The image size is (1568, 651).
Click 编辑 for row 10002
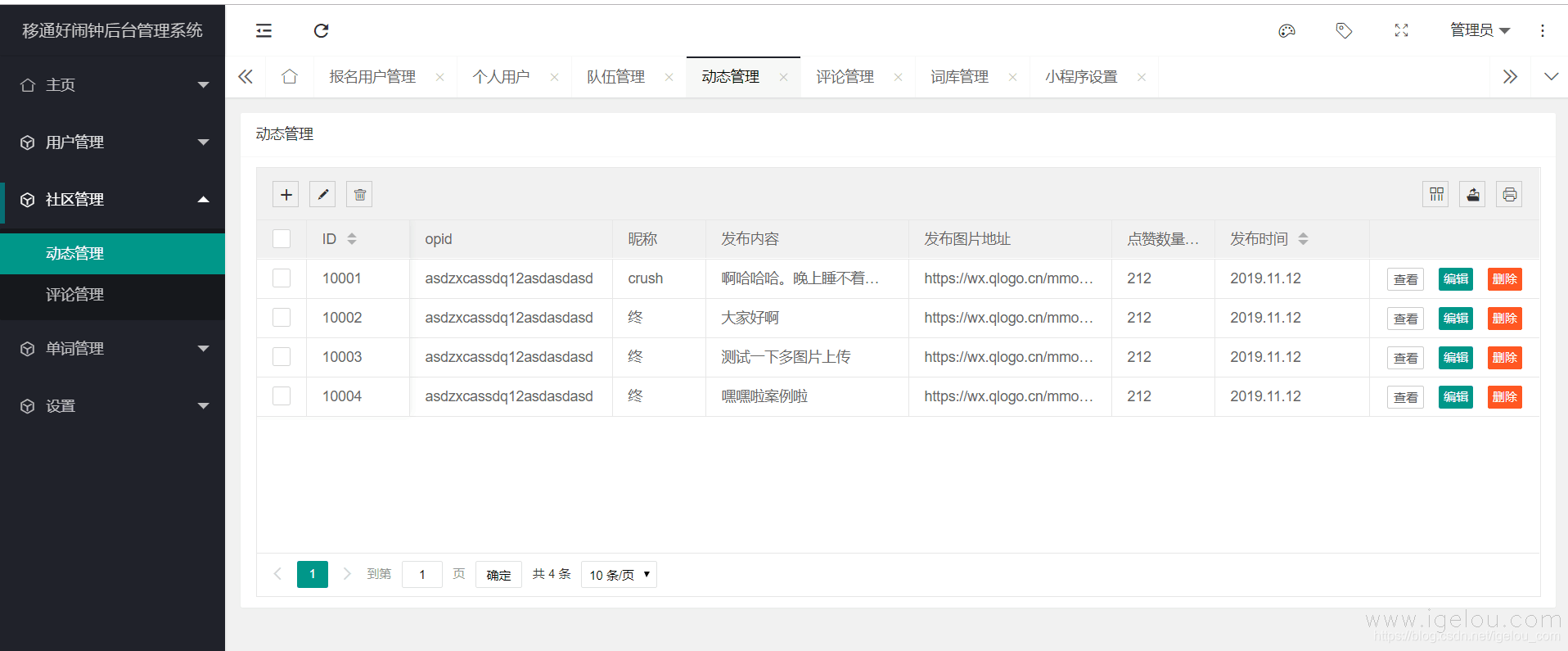click(x=1455, y=319)
